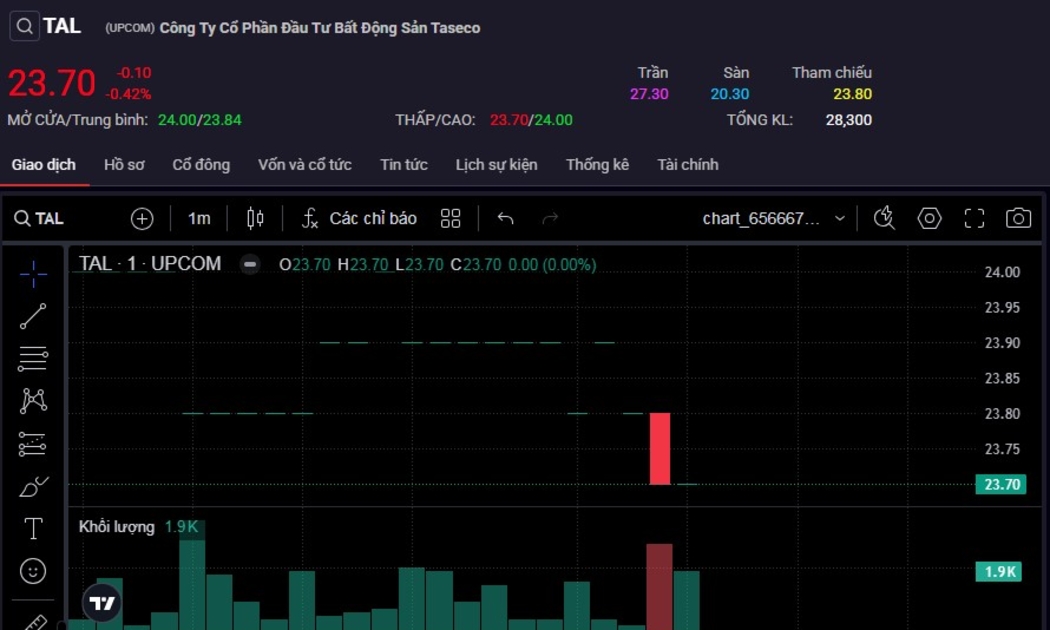Open the Tin tức tab

[403, 165]
